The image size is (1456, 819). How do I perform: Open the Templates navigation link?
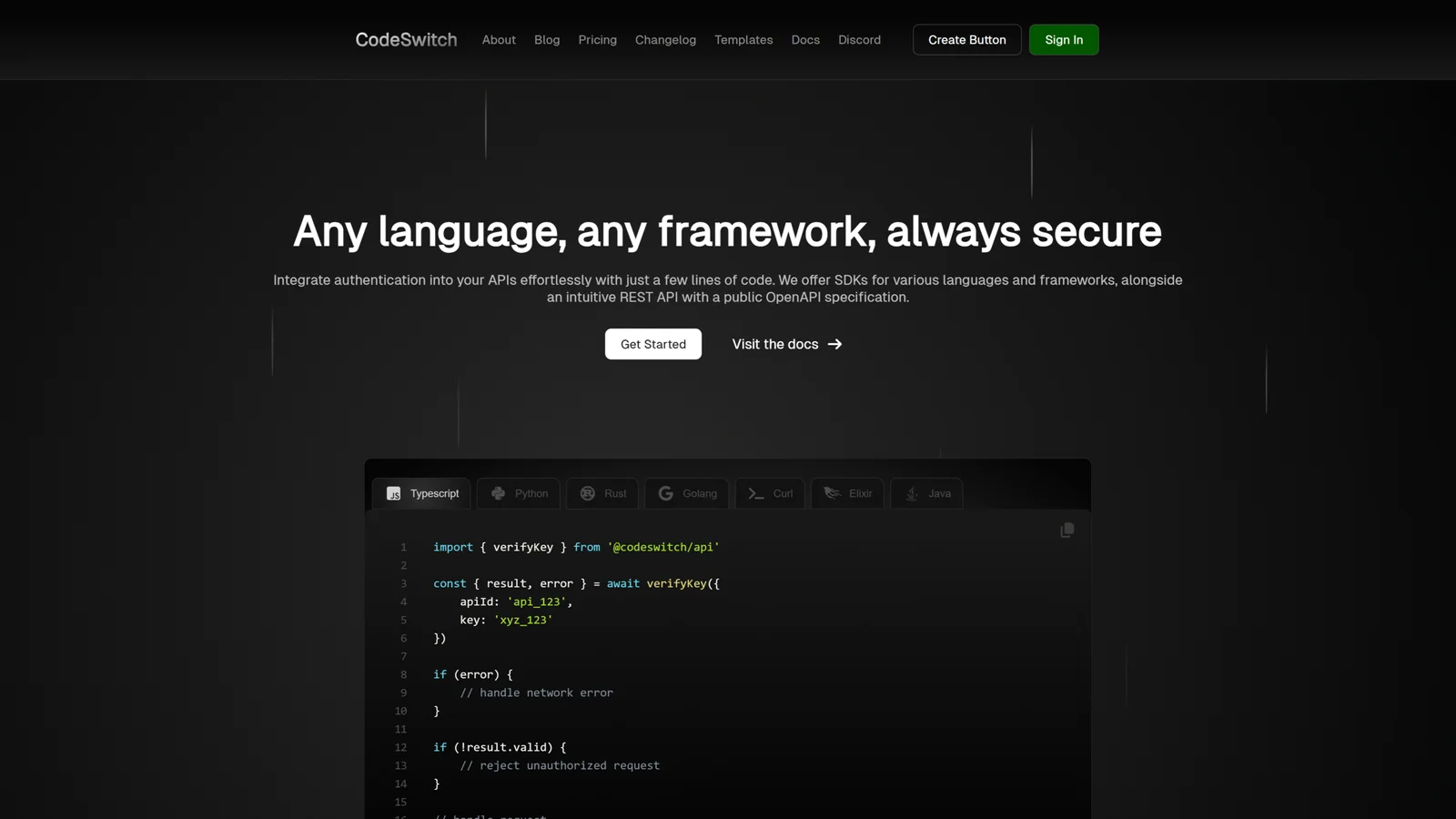[x=743, y=40]
